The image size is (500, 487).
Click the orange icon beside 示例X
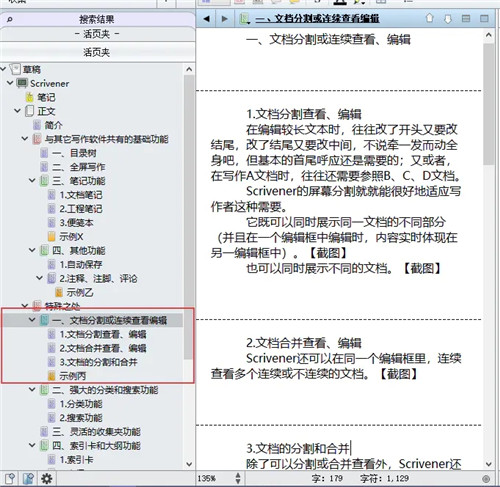point(51,237)
